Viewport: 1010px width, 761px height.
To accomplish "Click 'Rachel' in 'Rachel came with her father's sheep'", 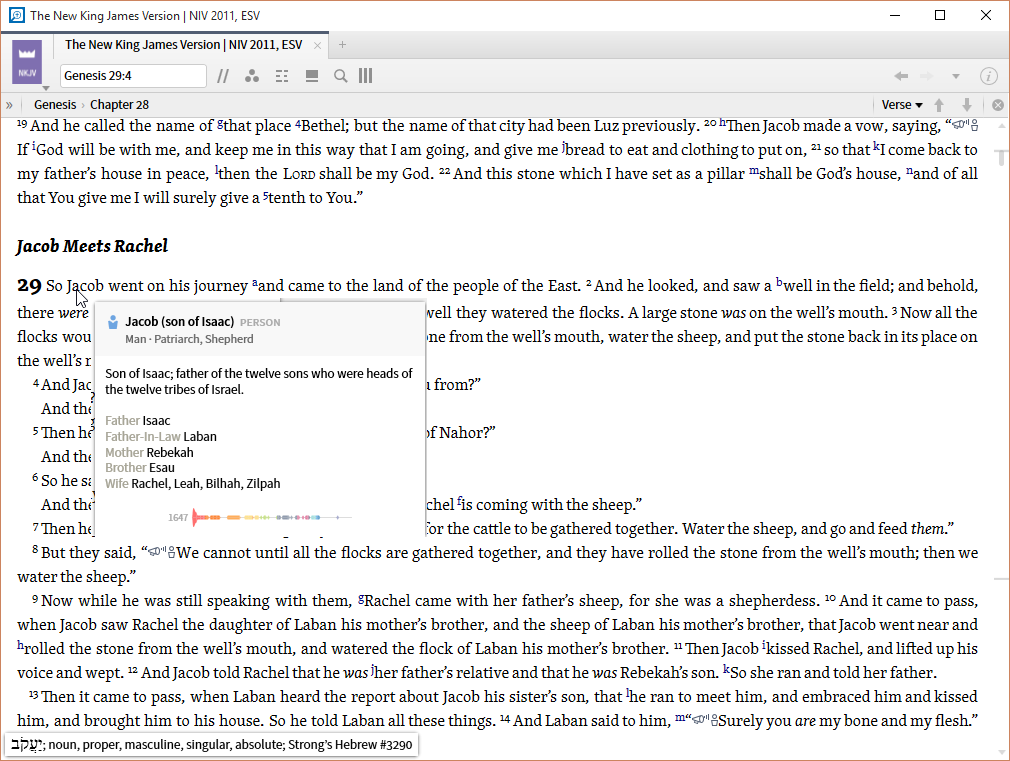I will (387, 601).
